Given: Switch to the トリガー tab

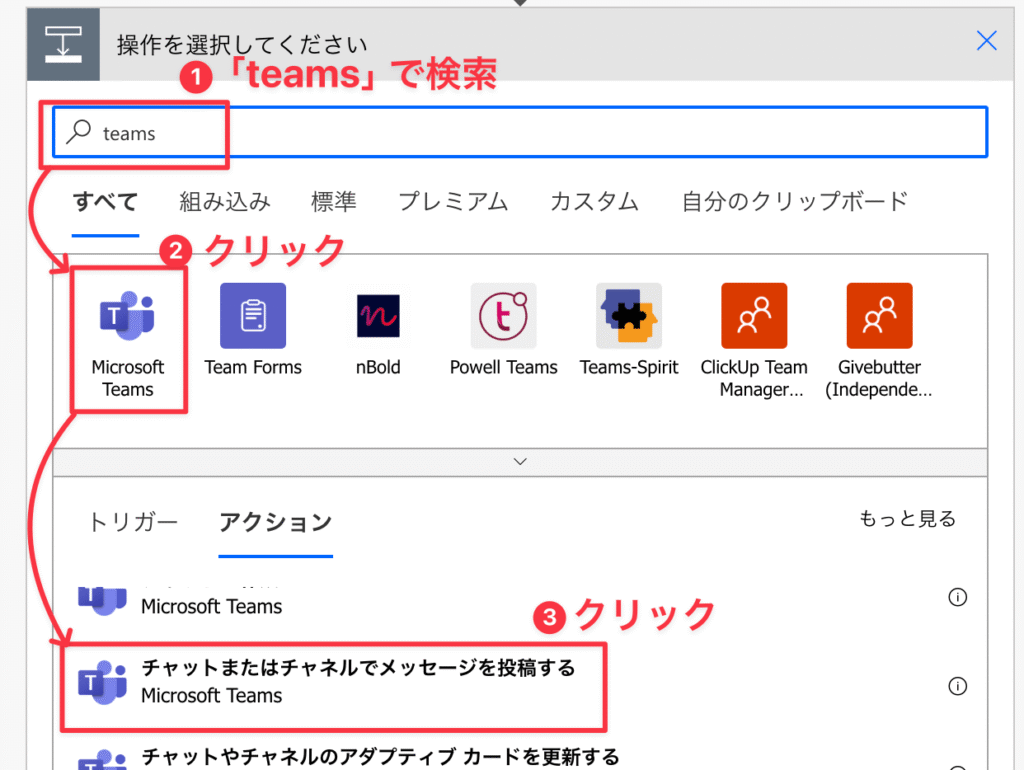Looking at the screenshot, I should click(133, 522).
